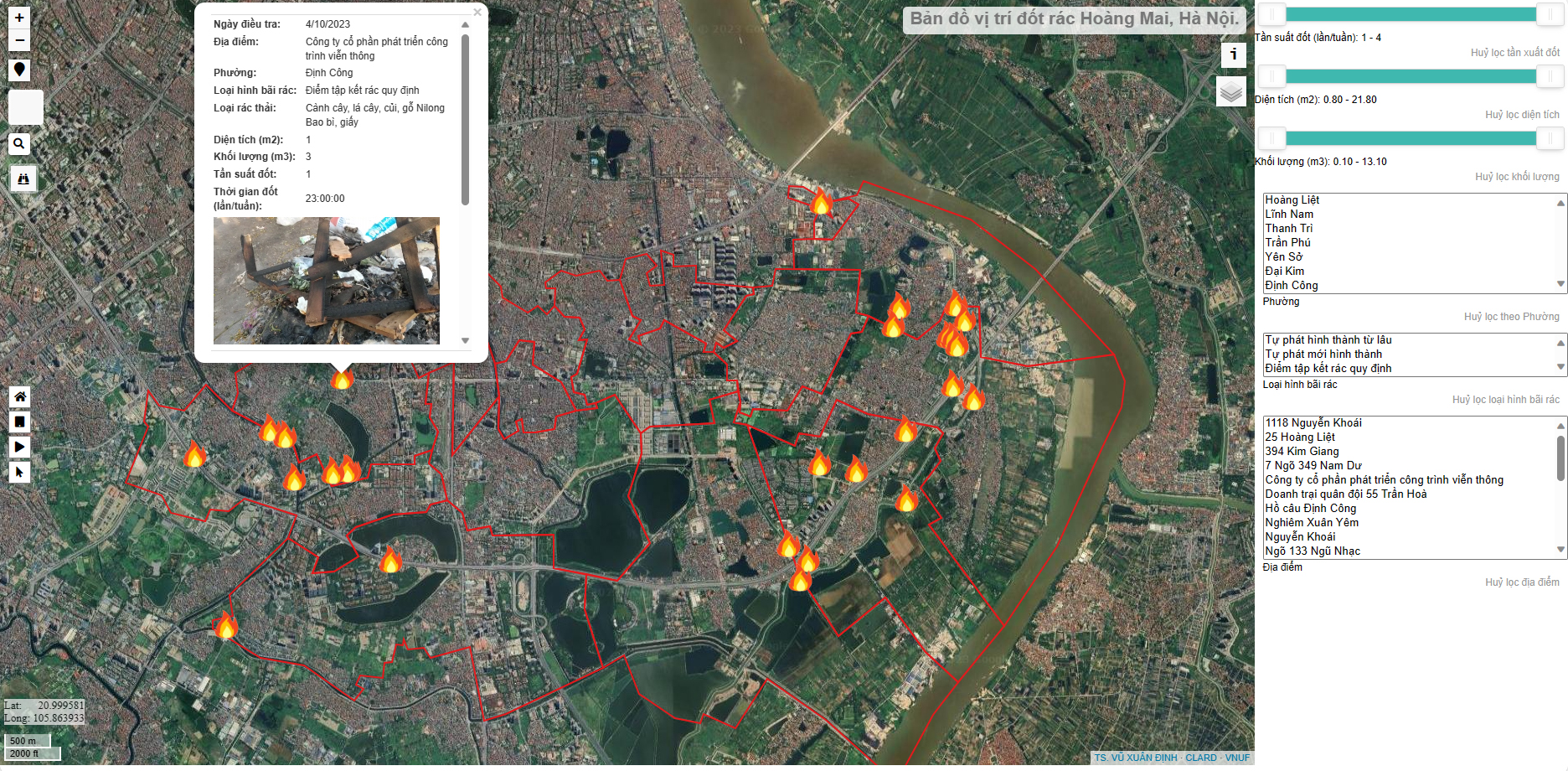Click the binoculars icon
This screenshot has height=771, width=1568.
pyautogui.click(x=23, y=179)
